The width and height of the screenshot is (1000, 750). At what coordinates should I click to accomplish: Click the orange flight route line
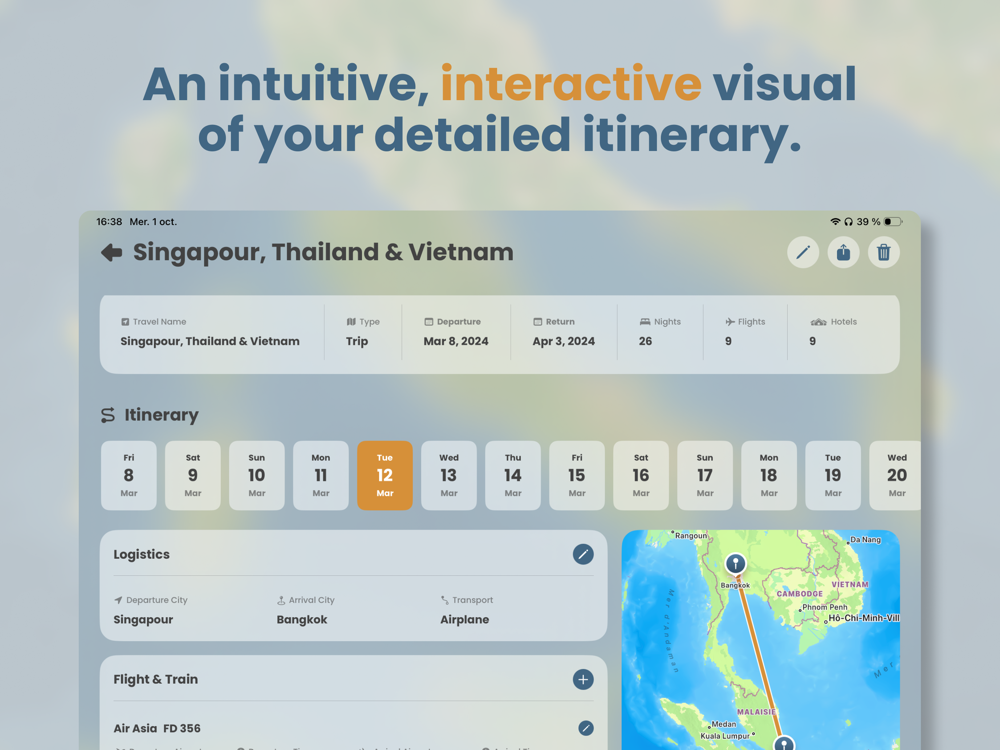tap(759, 657)
